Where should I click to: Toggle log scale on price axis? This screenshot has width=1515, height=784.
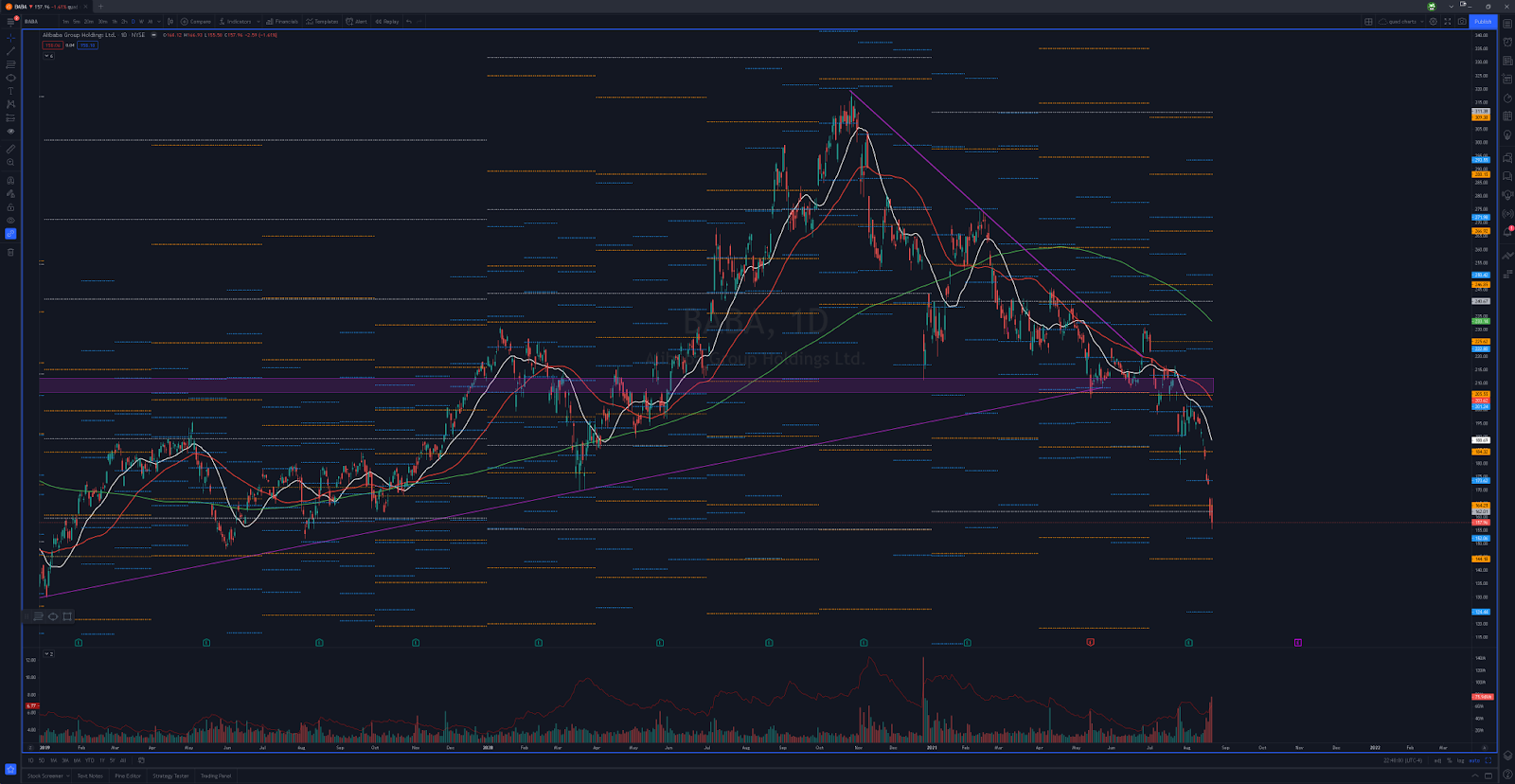point(1460,760)
